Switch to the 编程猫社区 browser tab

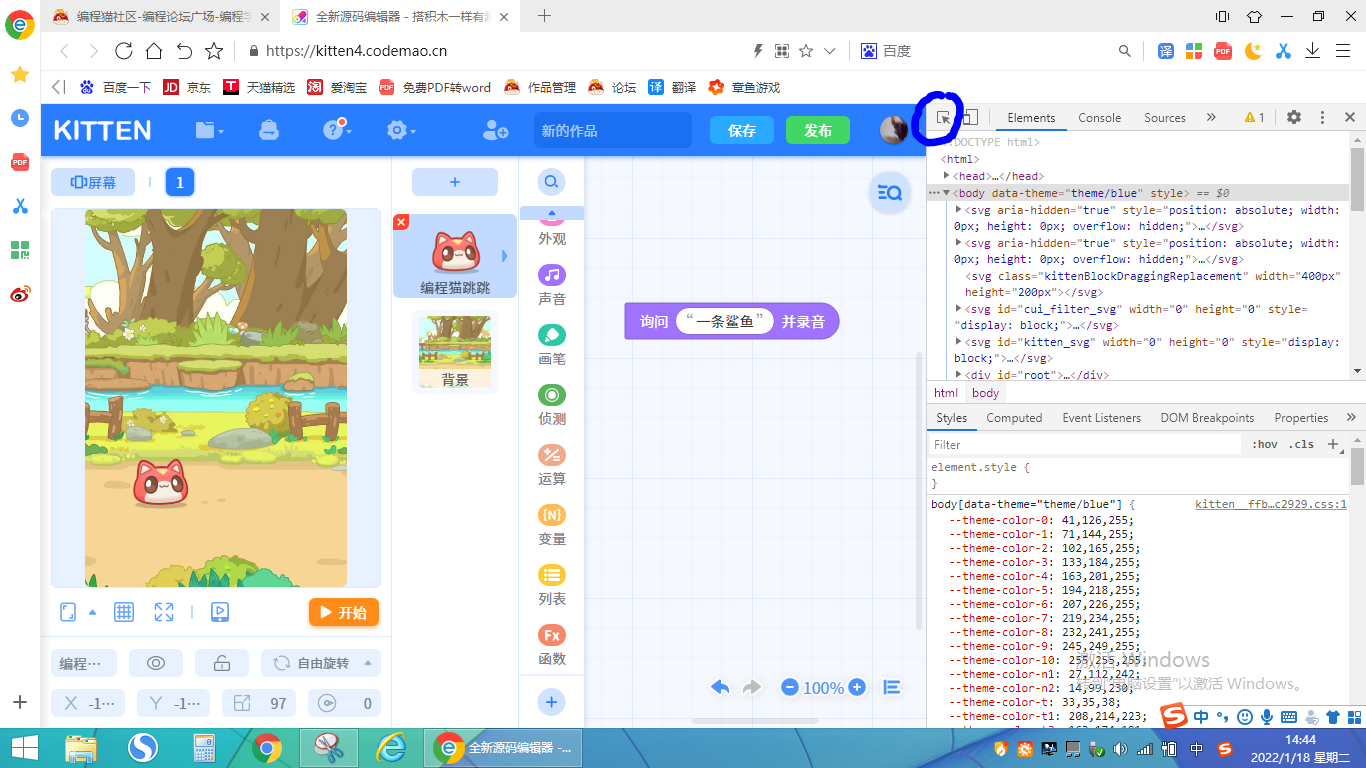[x=160, y=16]
